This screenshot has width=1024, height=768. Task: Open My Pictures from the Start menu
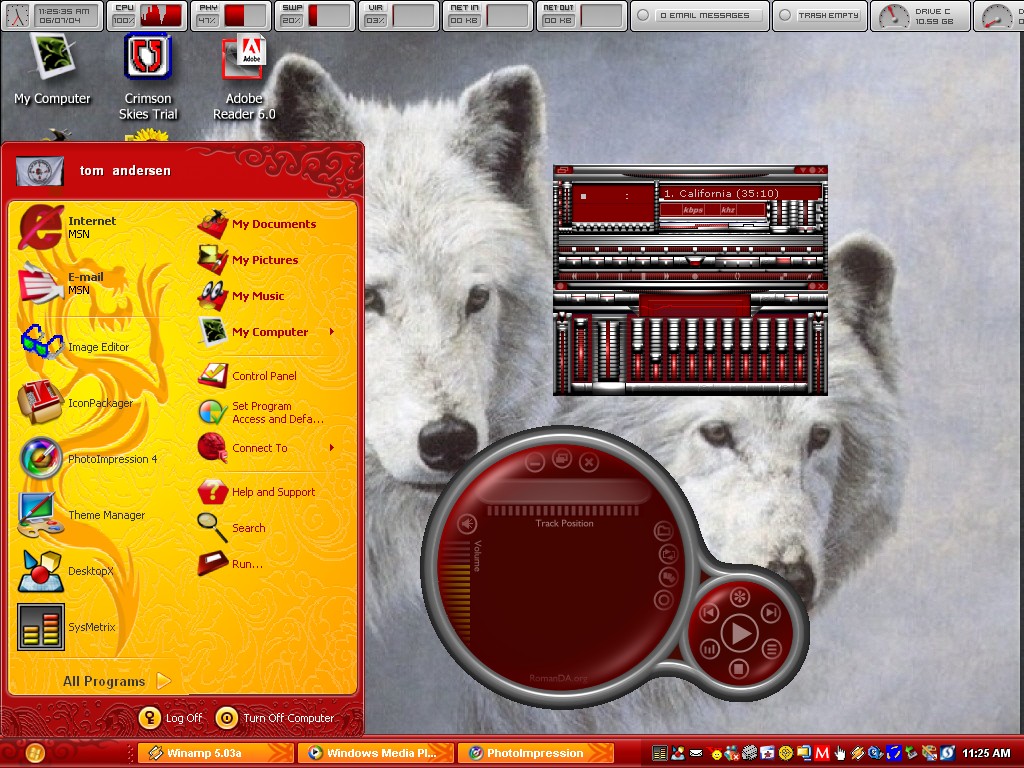[248, 260]
